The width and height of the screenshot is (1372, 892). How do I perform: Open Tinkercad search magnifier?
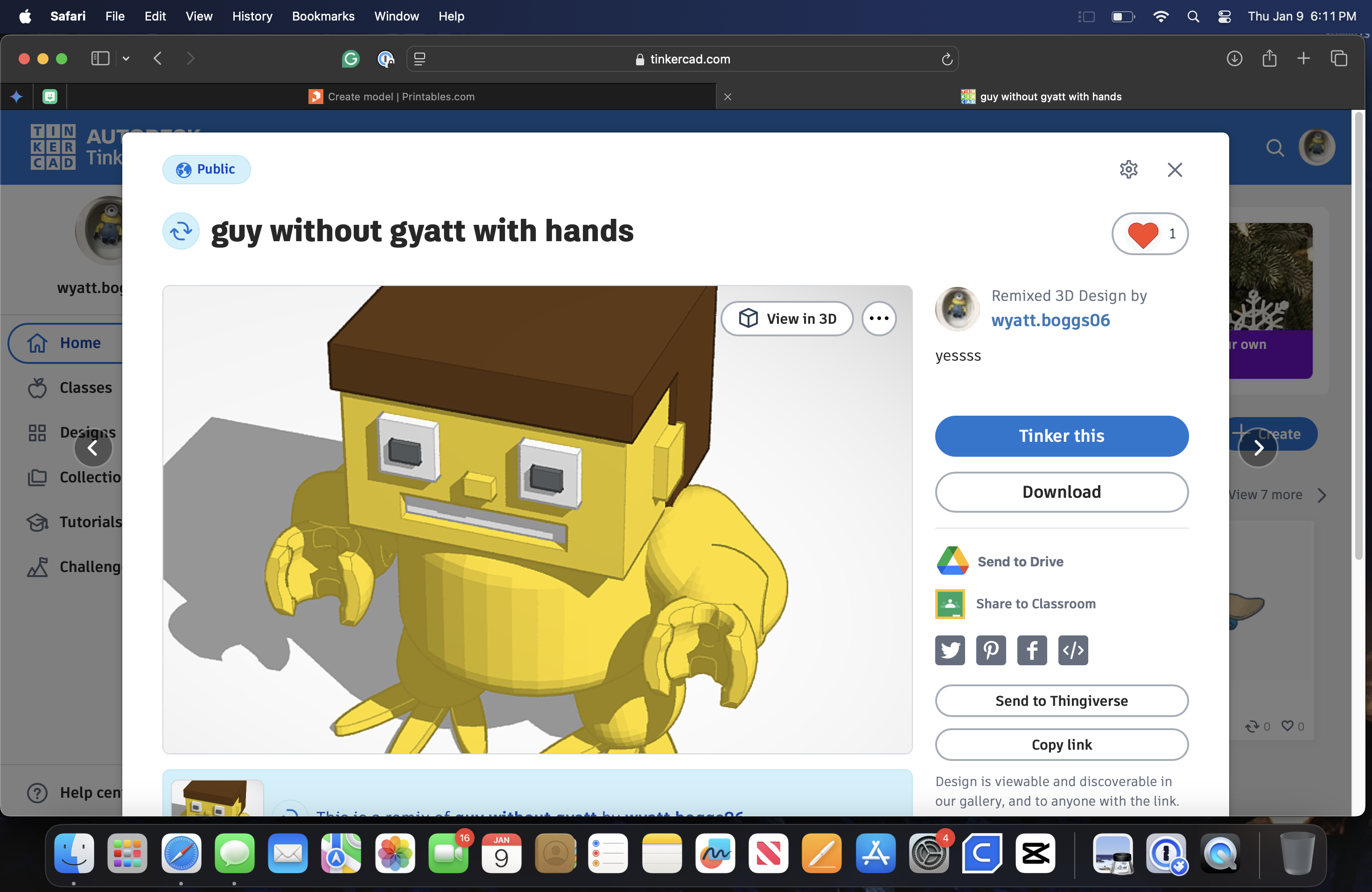click(x=1274, y=148)
